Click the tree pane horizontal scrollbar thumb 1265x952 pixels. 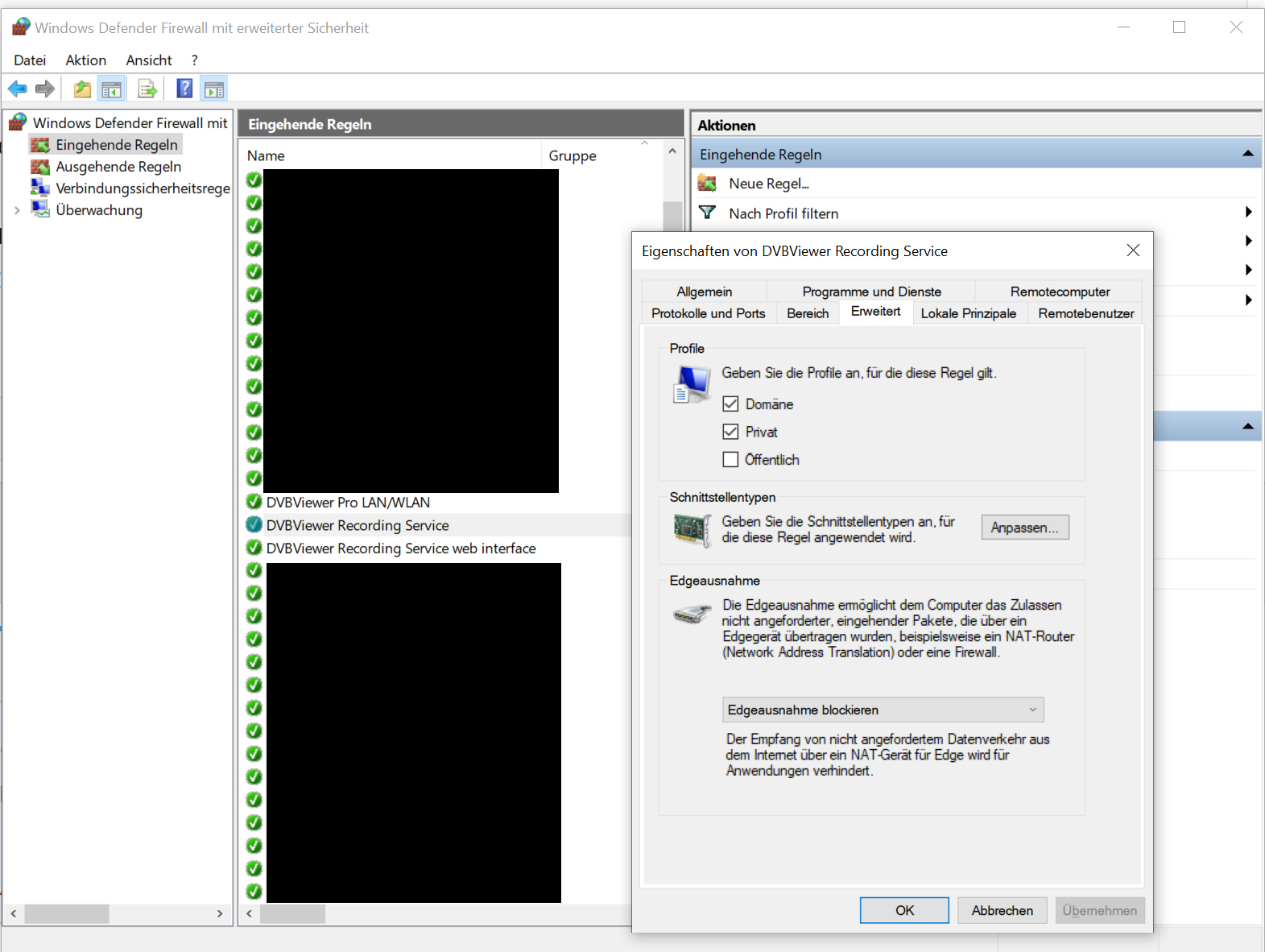coord(67,913)
